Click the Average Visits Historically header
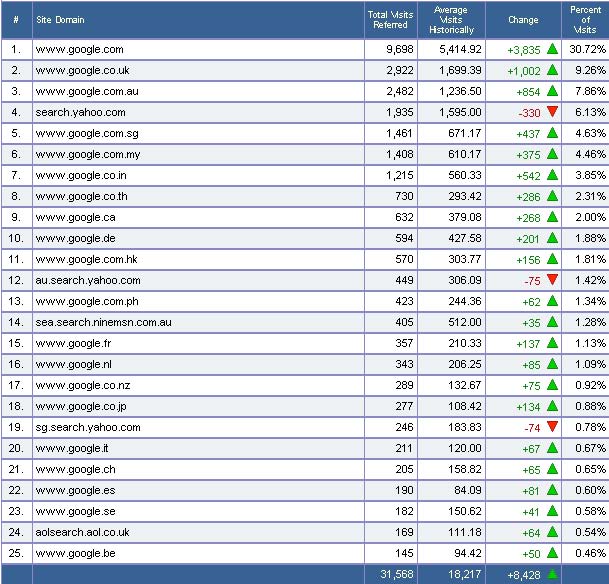 [451, 20]
